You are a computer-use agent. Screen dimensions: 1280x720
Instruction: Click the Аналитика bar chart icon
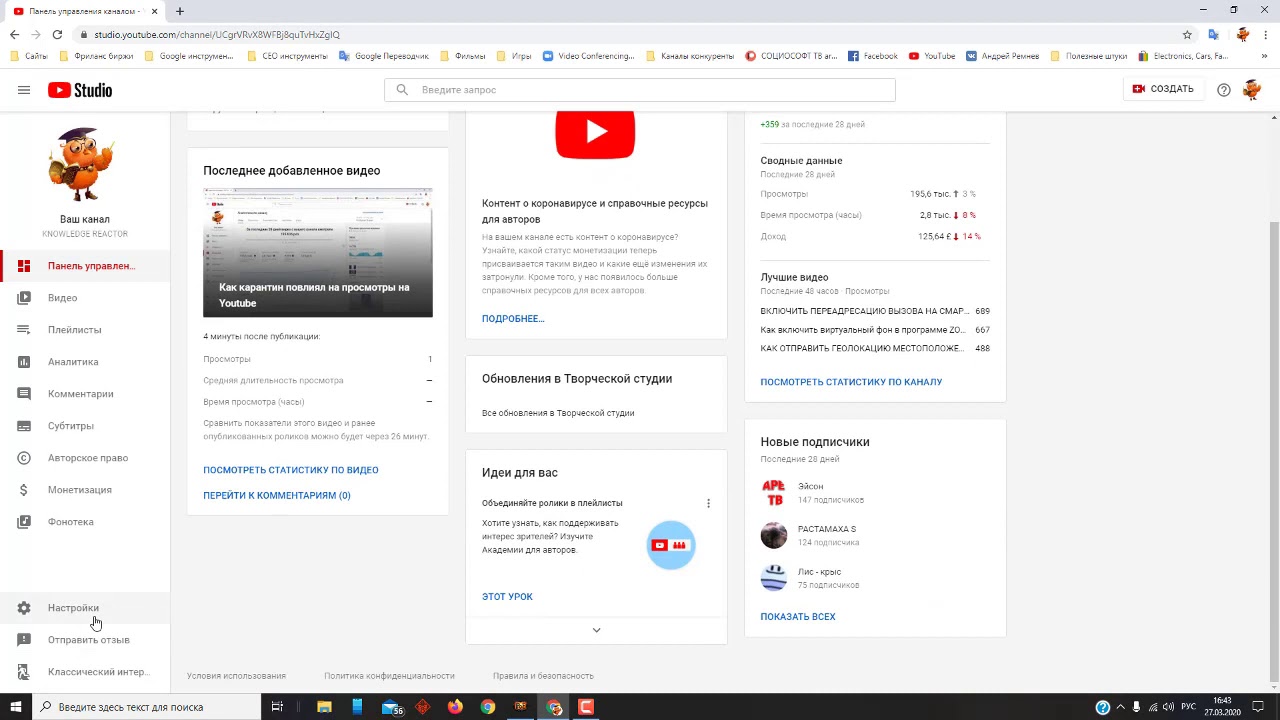24,362
